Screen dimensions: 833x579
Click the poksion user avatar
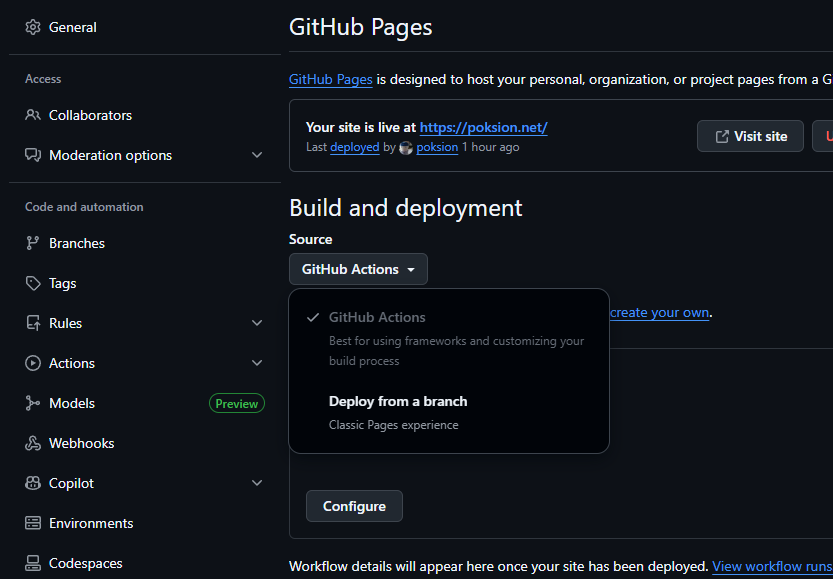406,147
